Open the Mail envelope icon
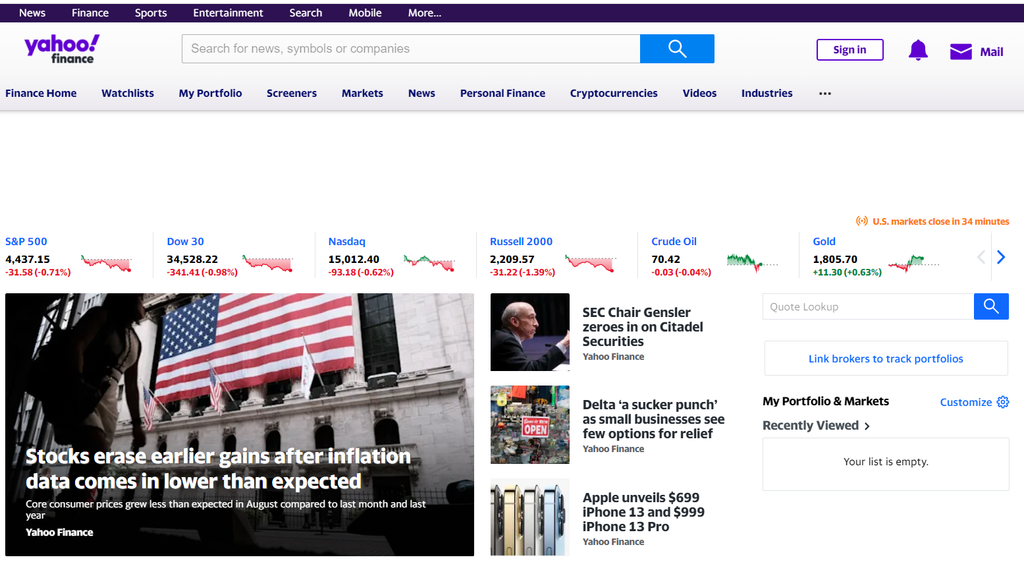Viewport: 1024px width, 574px height. click(x=961, y=52)
